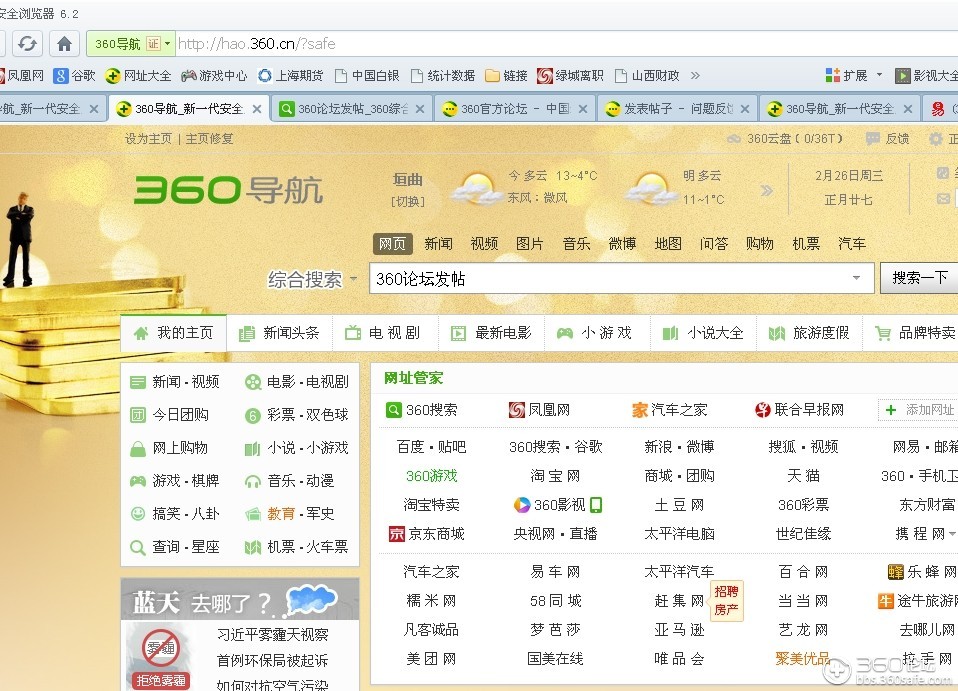The height and width of the screenshot is (691, 958).
Task: Open 小说大全 category with book icon
Action: coord(703,333)
